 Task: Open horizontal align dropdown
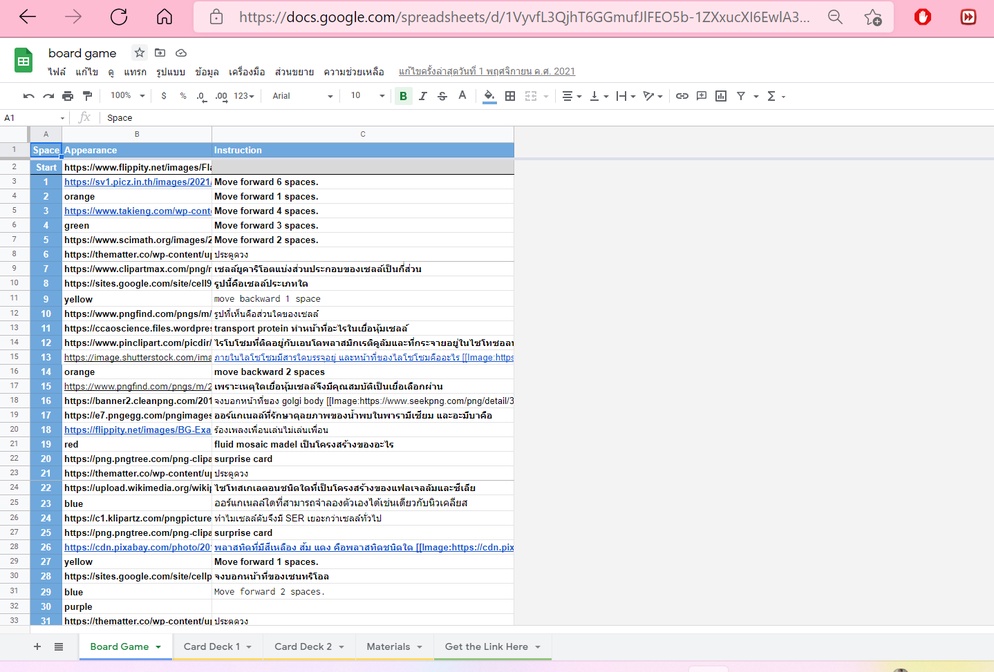(x=571, y=96)
